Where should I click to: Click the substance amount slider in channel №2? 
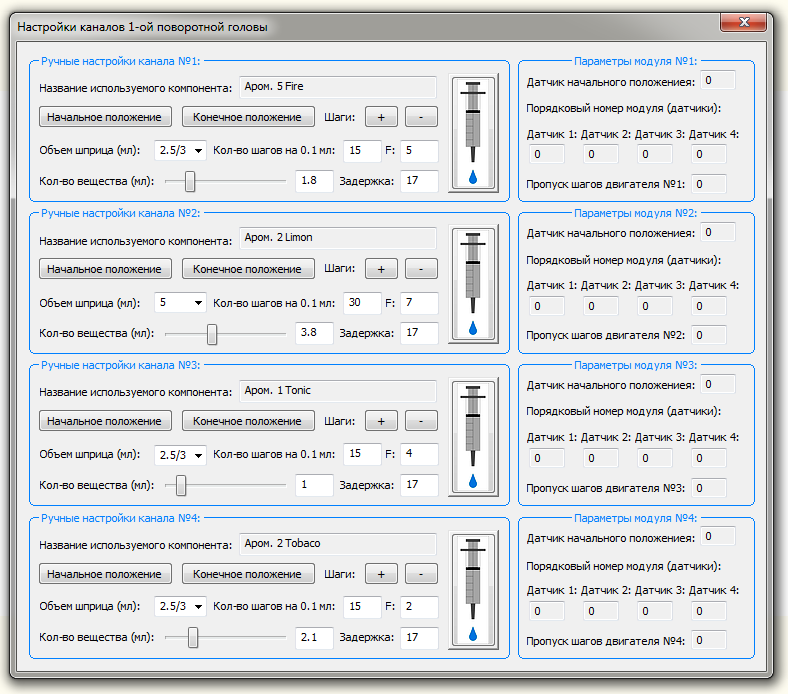point(225,334)
